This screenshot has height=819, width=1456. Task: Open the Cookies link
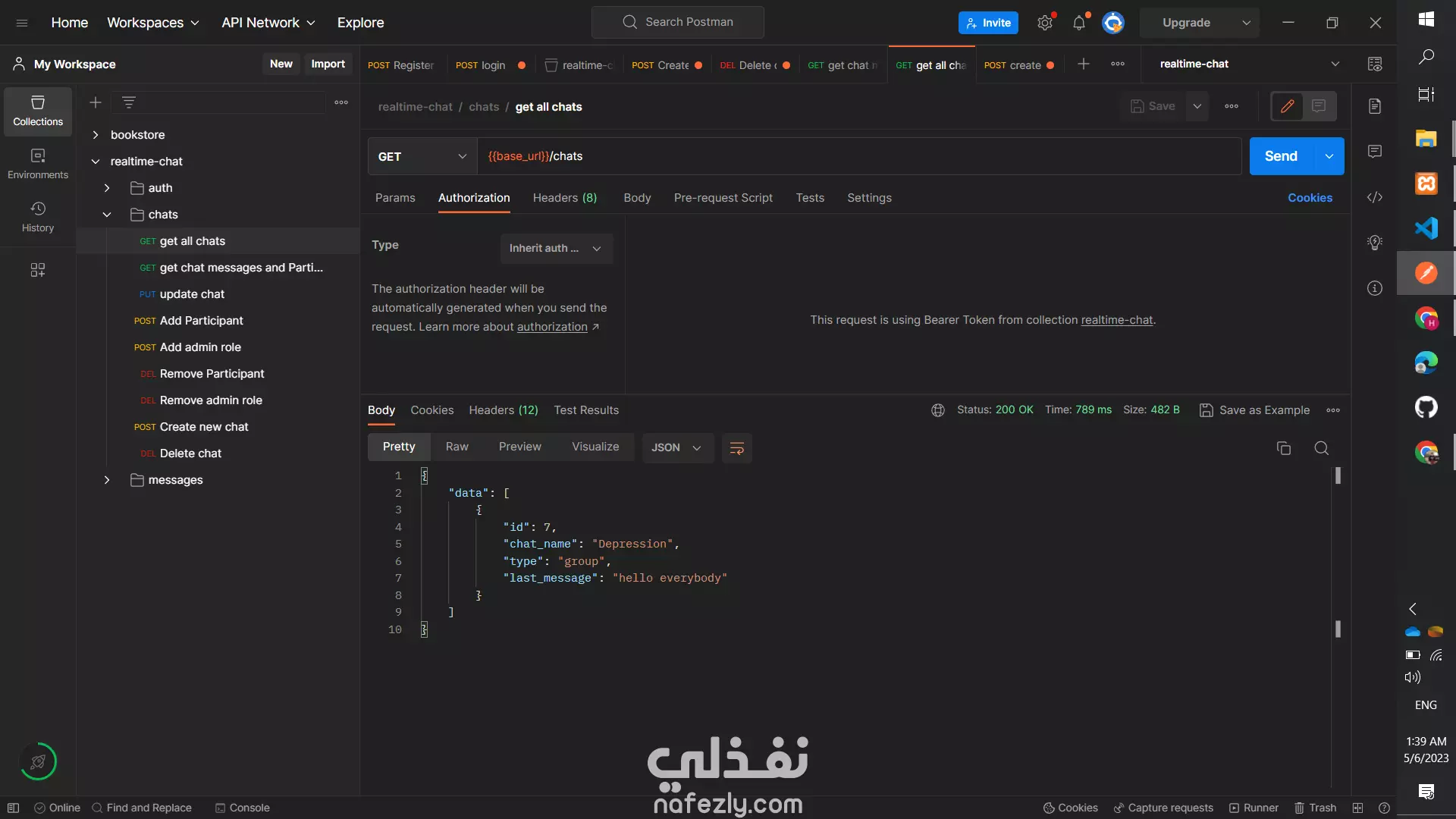pyautogui.click(x=1310, y=198)
